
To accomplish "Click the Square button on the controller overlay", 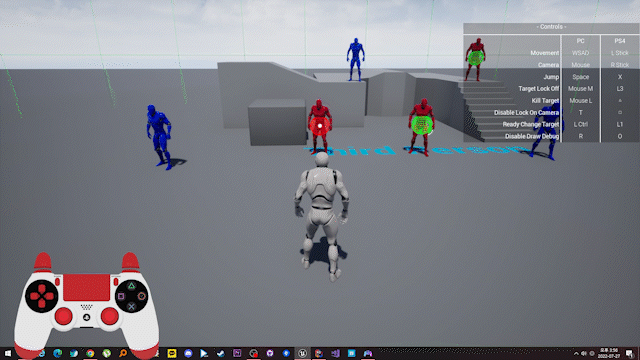I will point(121,296).
